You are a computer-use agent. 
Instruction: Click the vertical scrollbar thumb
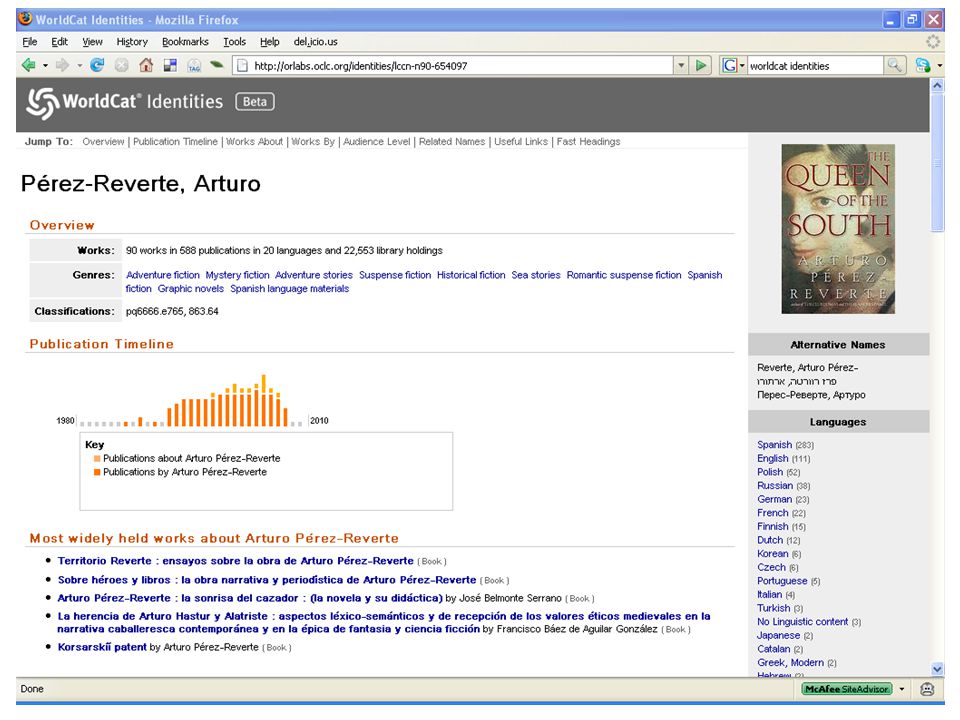pos(937,163)
